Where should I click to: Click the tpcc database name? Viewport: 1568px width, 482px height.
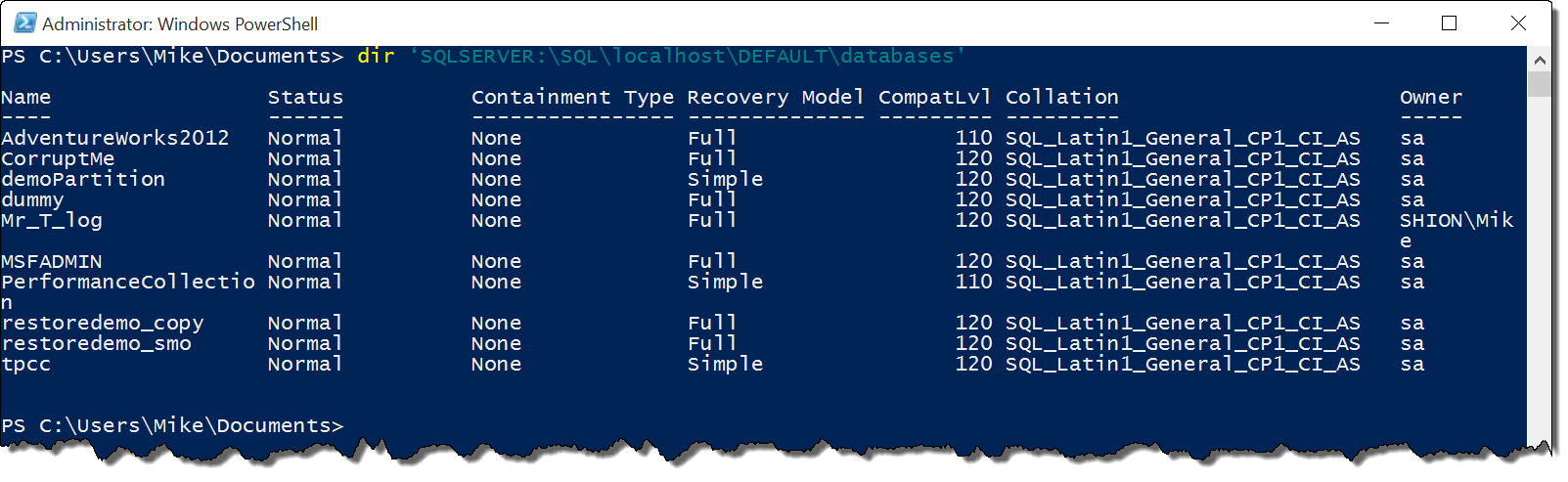coord(26,365)
